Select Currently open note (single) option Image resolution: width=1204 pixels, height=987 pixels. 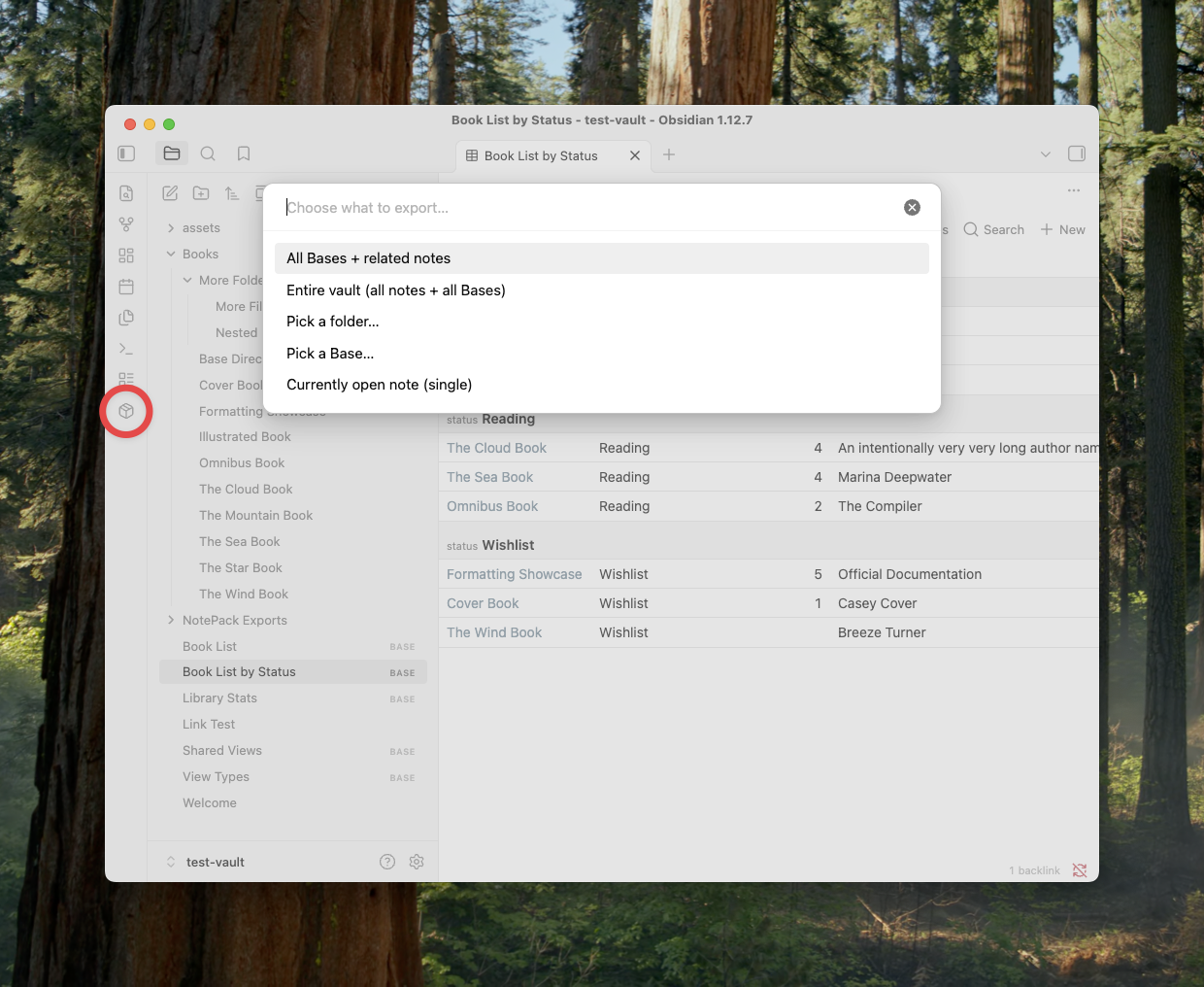tap(602, 385)
